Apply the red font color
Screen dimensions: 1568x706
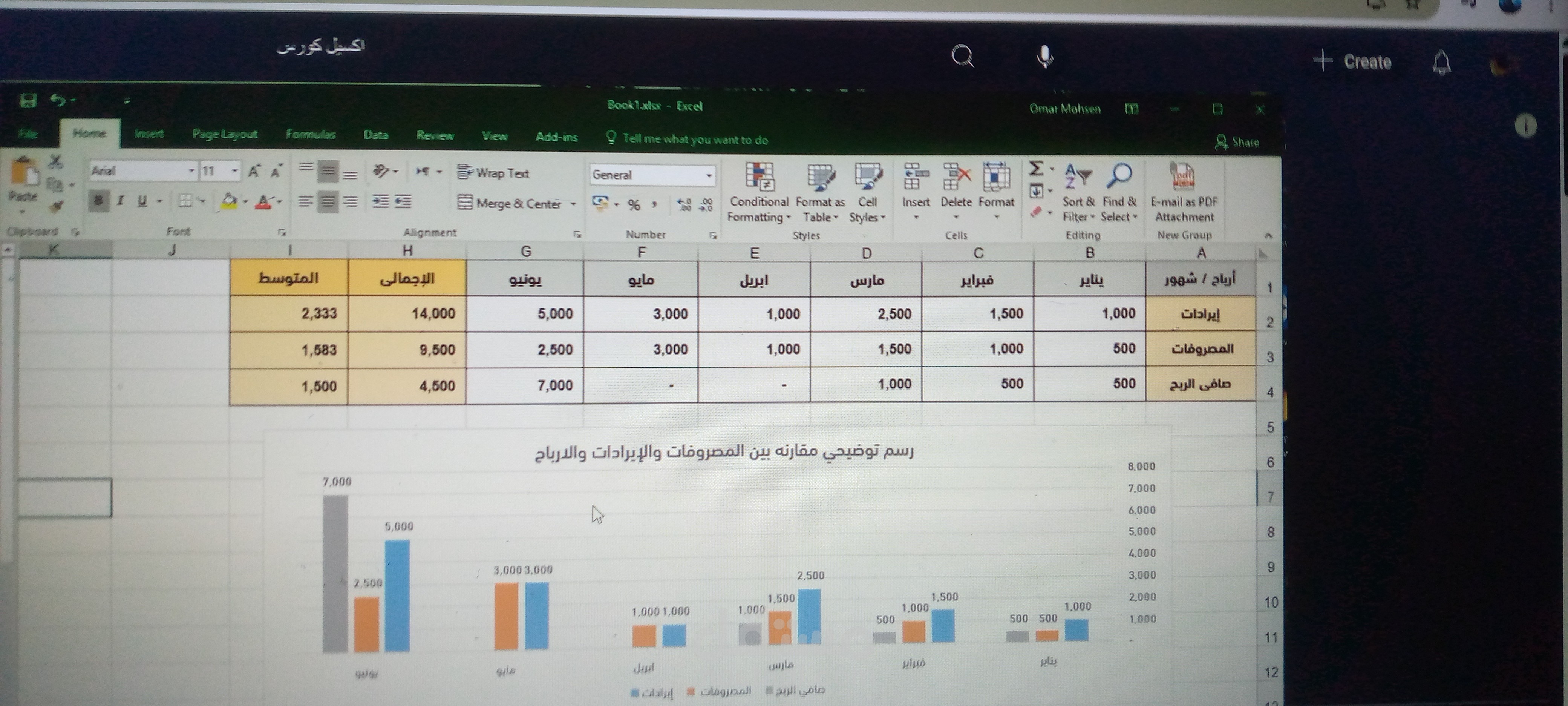tap(263, 202)
